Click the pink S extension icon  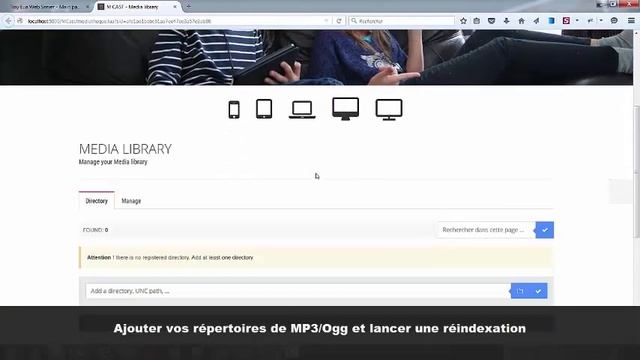point(566,20)
